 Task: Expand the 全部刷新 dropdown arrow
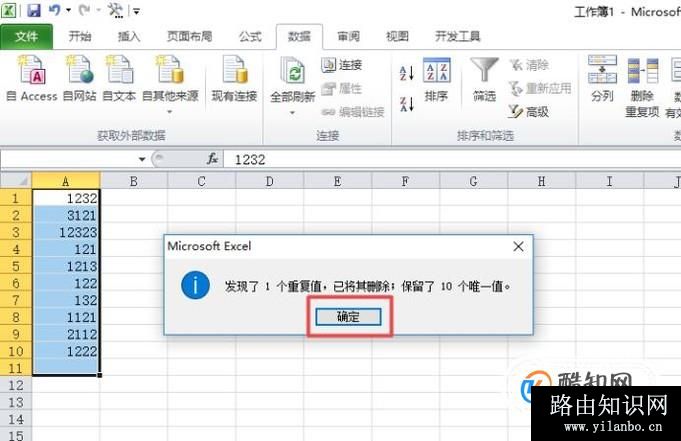[x=292, y=113]
